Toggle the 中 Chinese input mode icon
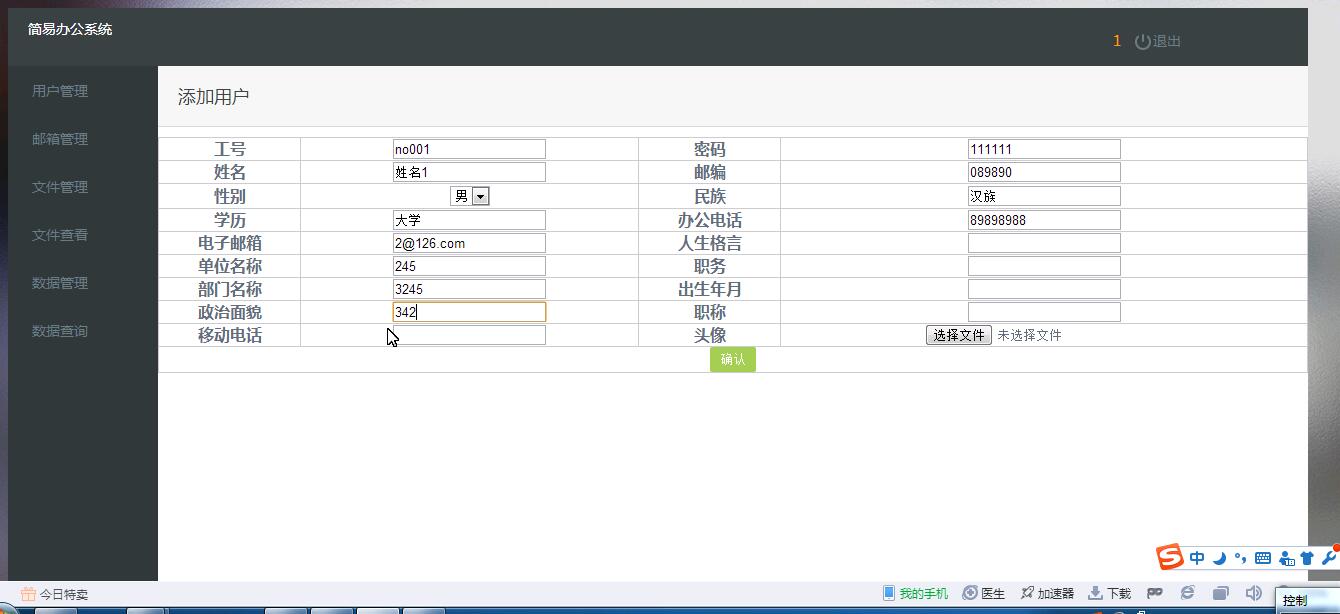This screenshot has width=1340, height=614. coord(1197,558)
